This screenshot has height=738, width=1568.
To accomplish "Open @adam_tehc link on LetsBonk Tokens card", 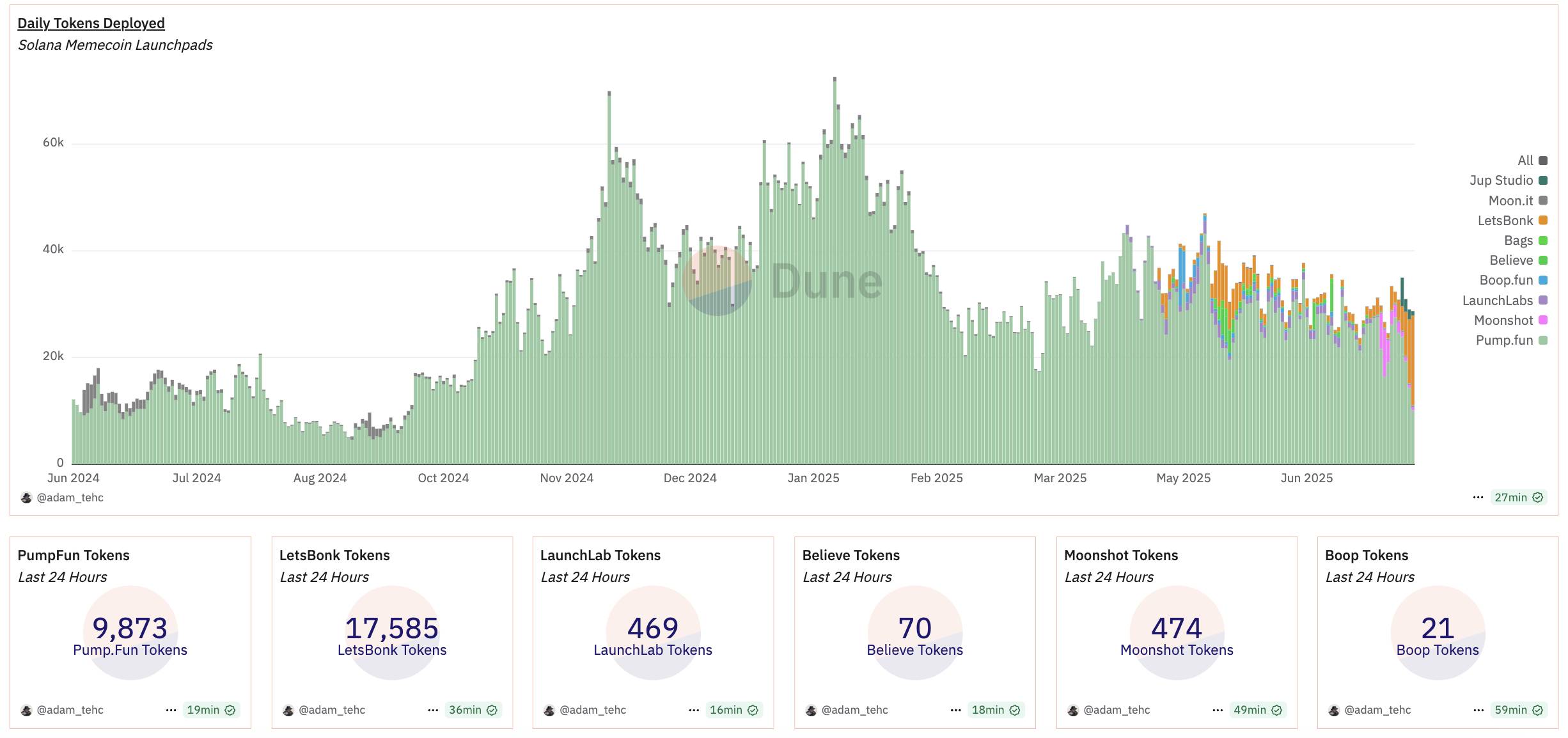I will click(332, 710).
